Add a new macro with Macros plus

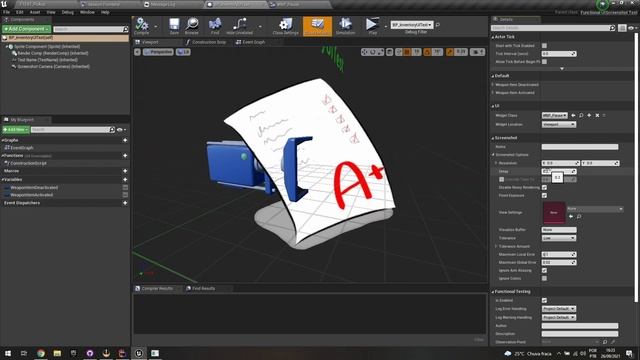(125, 171)
